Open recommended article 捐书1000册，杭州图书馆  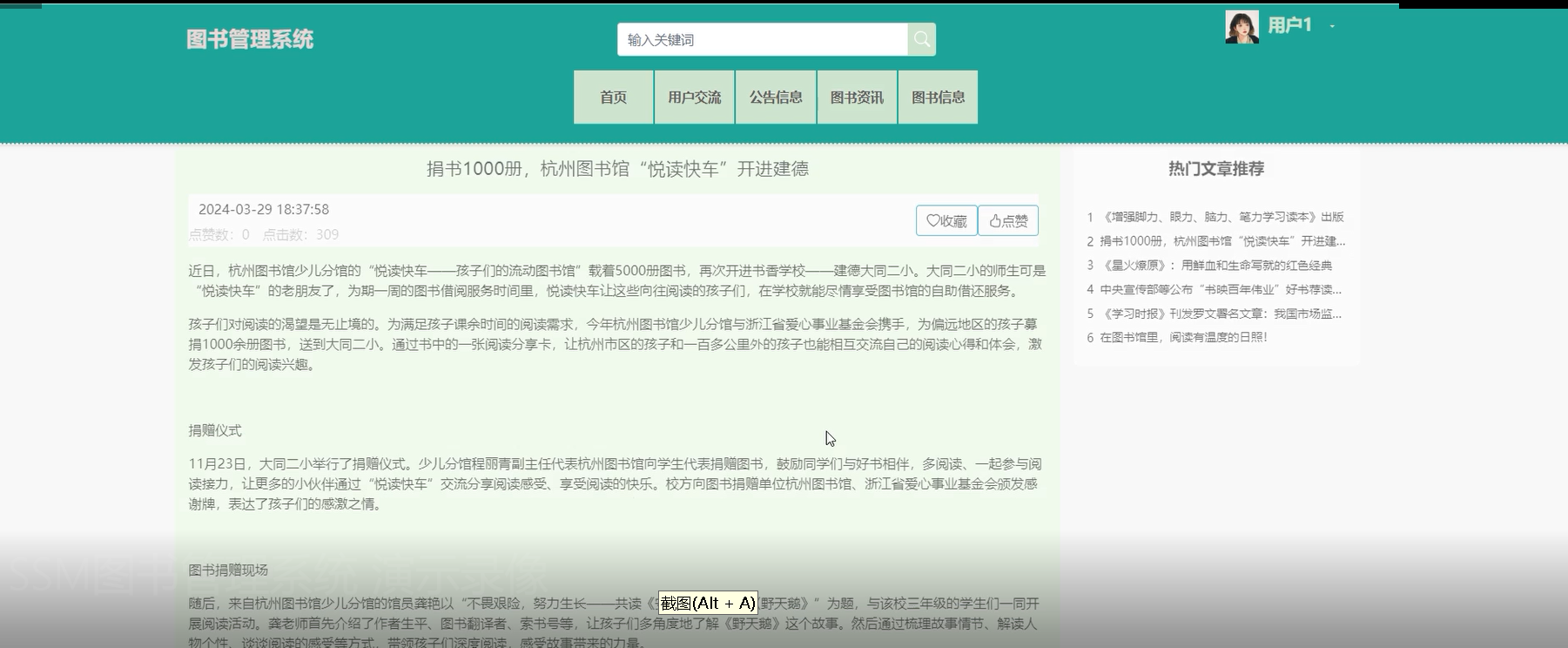1222,241
